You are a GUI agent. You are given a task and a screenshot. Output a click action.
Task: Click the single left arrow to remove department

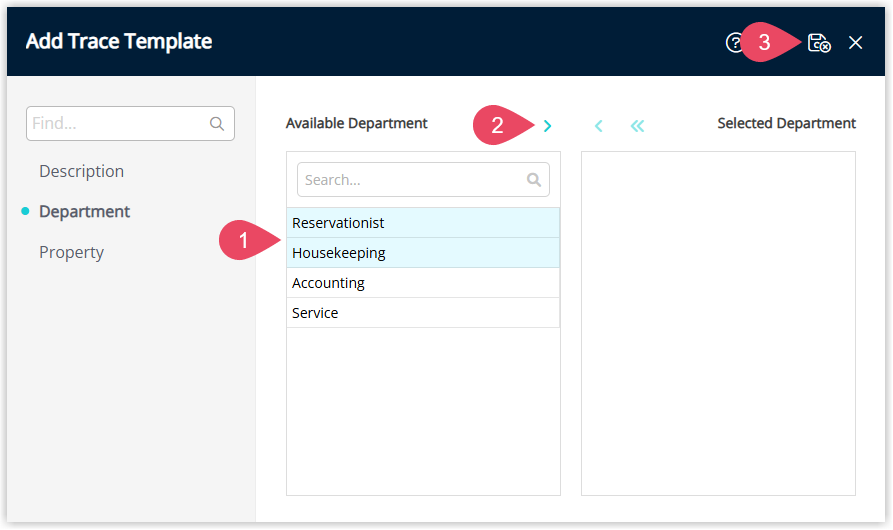[x=599, y=126]
